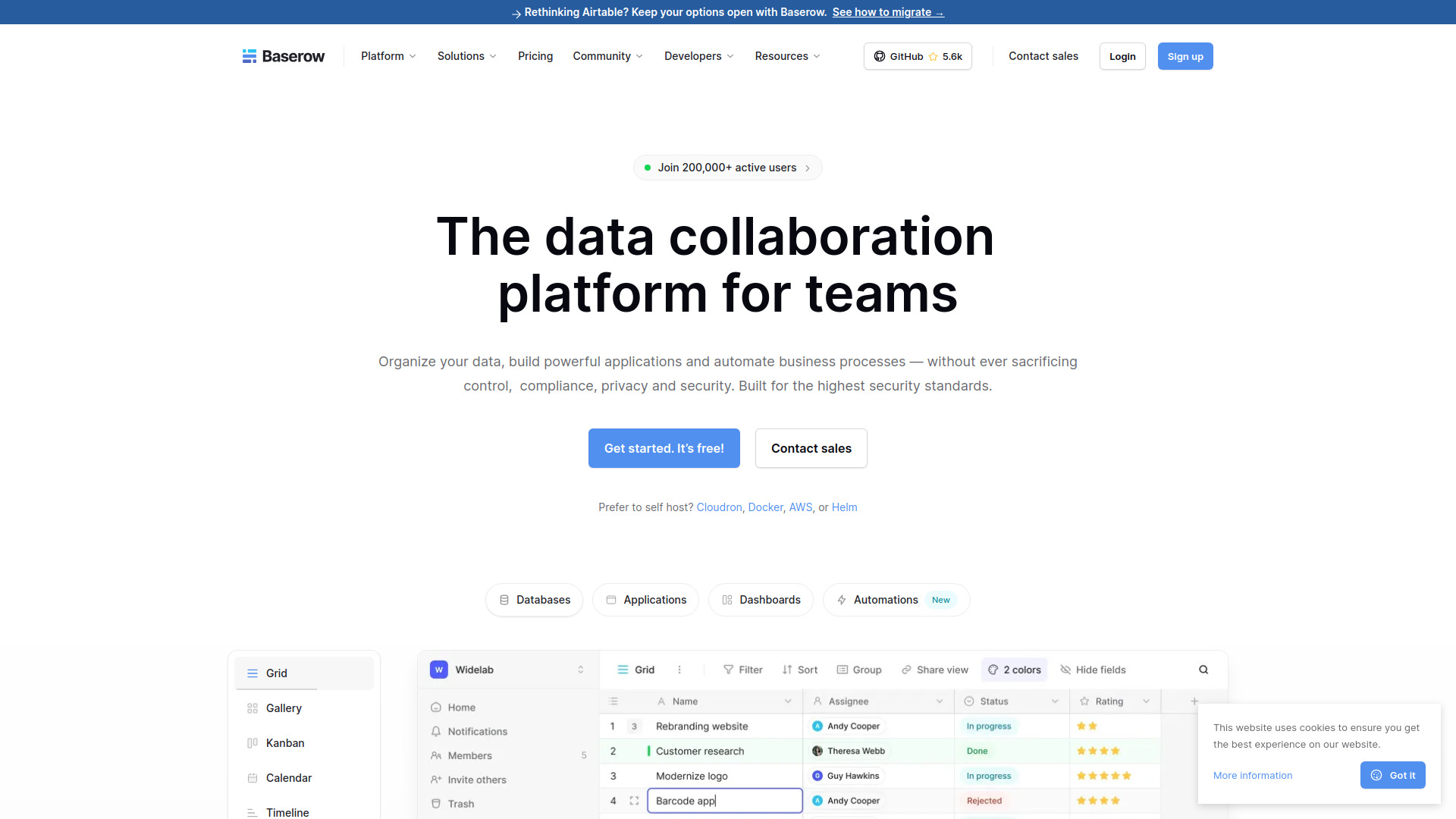The height and width of the screenshot is (819, 1456).
Task: Click the Baserow logo
Action: point(283,56)
